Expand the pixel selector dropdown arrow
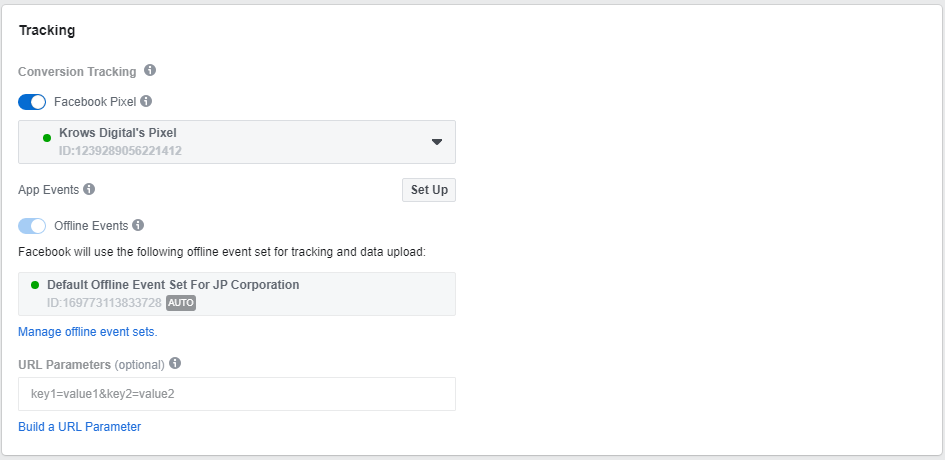Image resolution: width=945 pixels, height=460 pixels. pyautogui.click(x=437, y=142)
